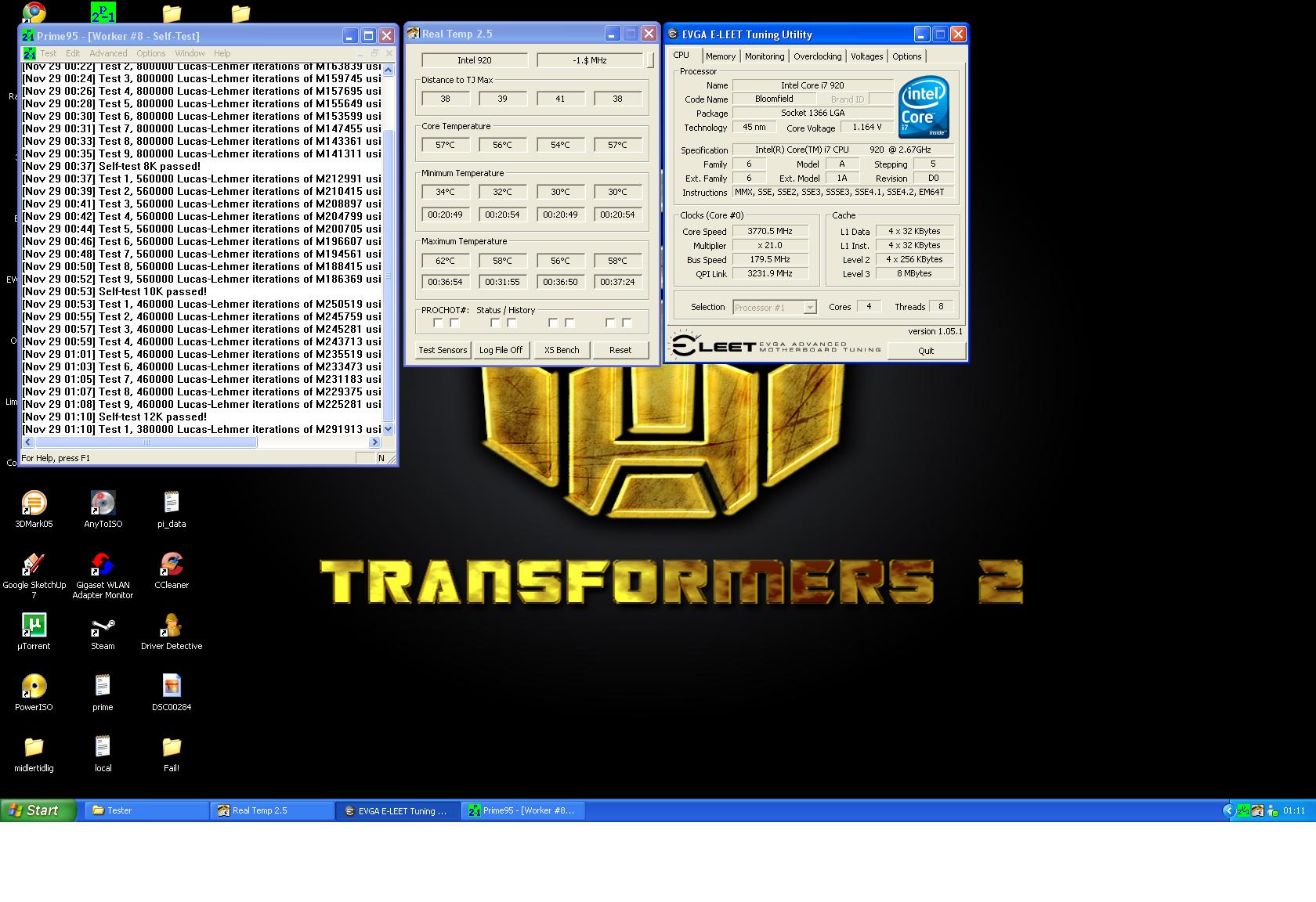
Task: Switch to Prime95 taskbar item
Action: [x=522, y=810]
